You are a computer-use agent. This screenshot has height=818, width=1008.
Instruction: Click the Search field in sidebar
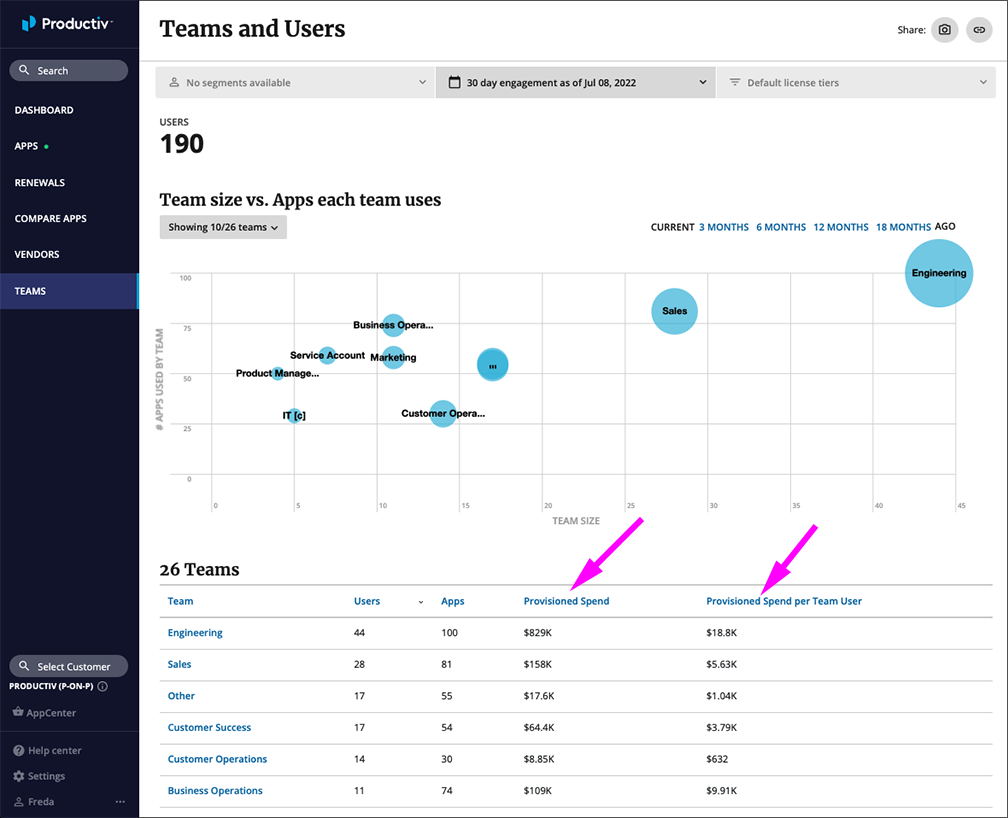tap(68, 71)
